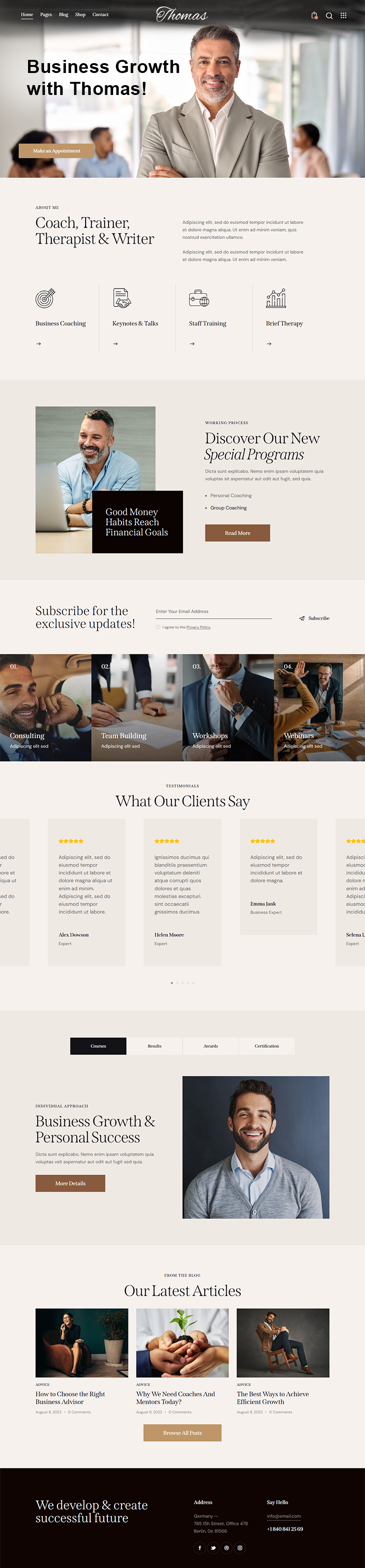Open the shopping bag cart icon
This screenshot has height=1568, width=365.
315,15
